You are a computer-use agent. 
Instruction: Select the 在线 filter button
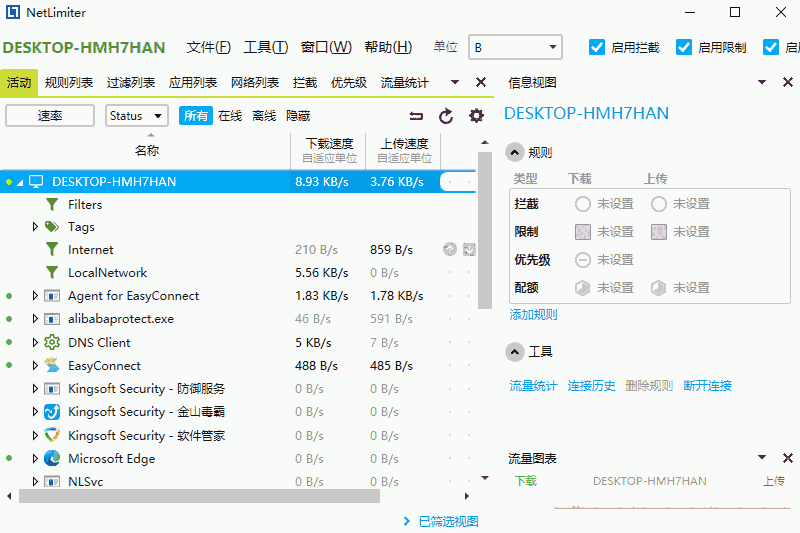[x=230, y=116]
